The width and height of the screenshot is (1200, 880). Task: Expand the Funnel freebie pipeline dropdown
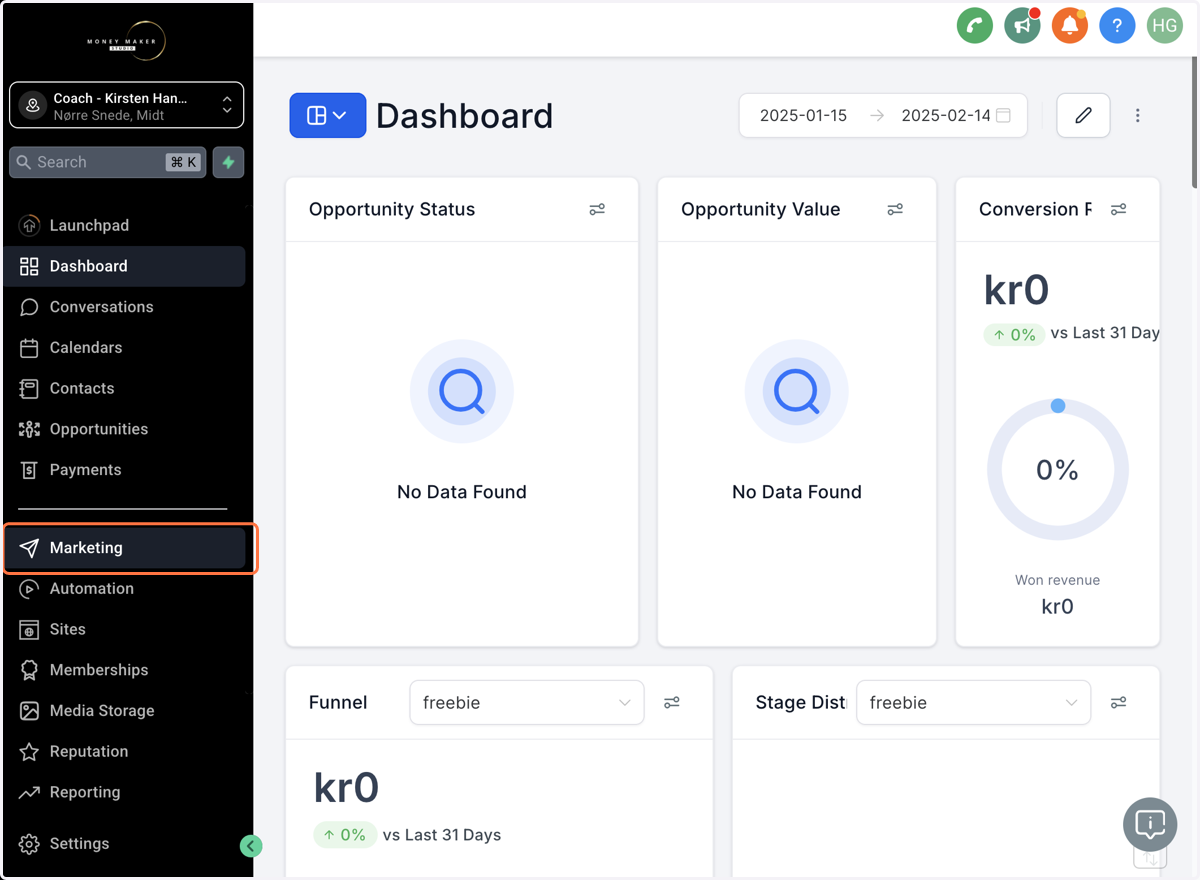pos(527,703)
